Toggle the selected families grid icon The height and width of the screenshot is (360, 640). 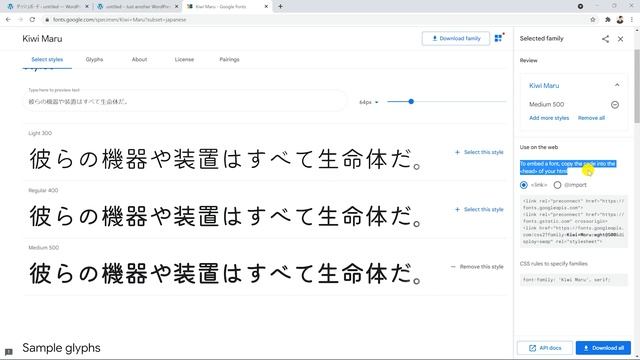pos(498,38)
